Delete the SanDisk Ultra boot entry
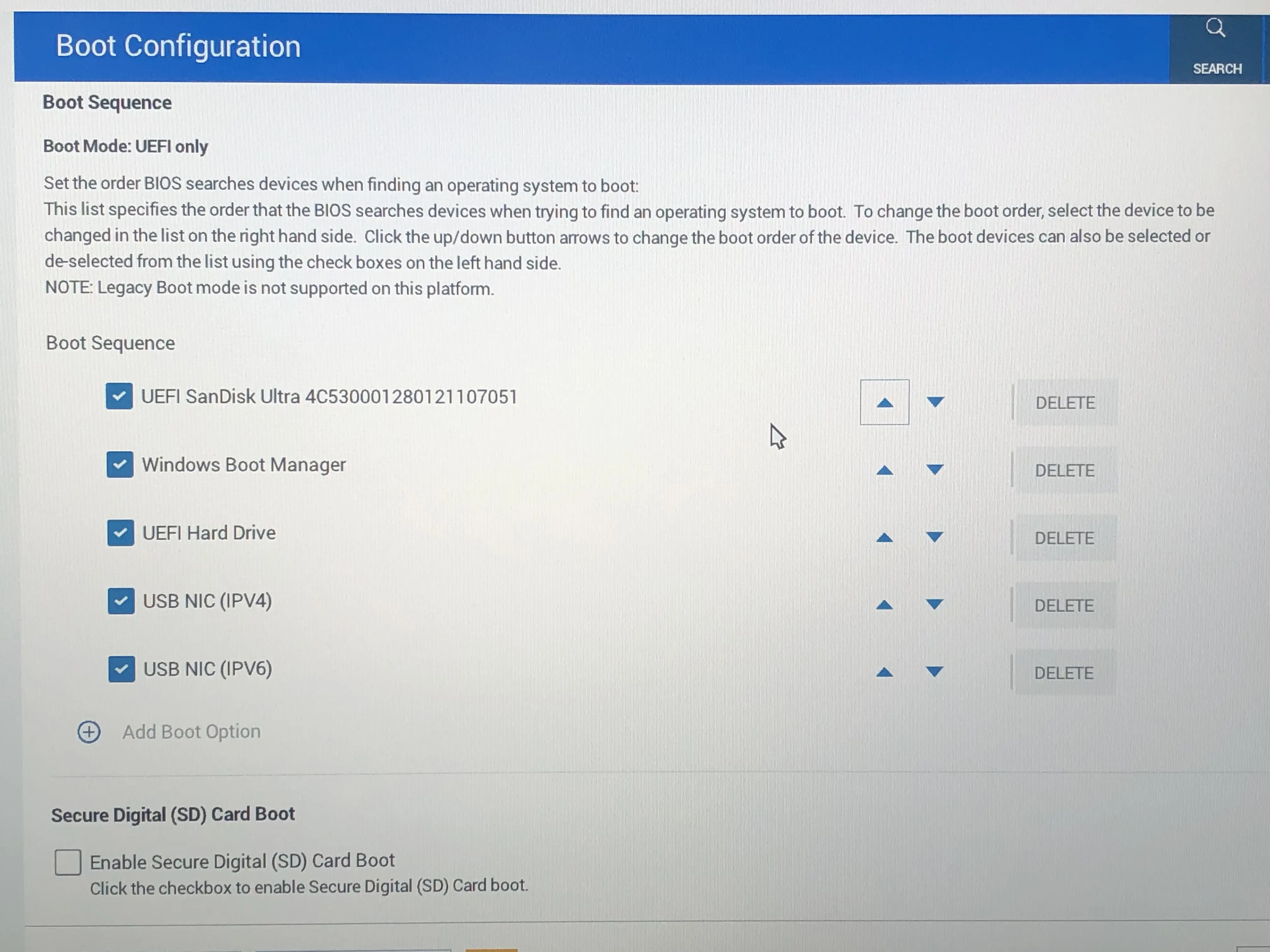1270x952 pixels. [1065, 403]
